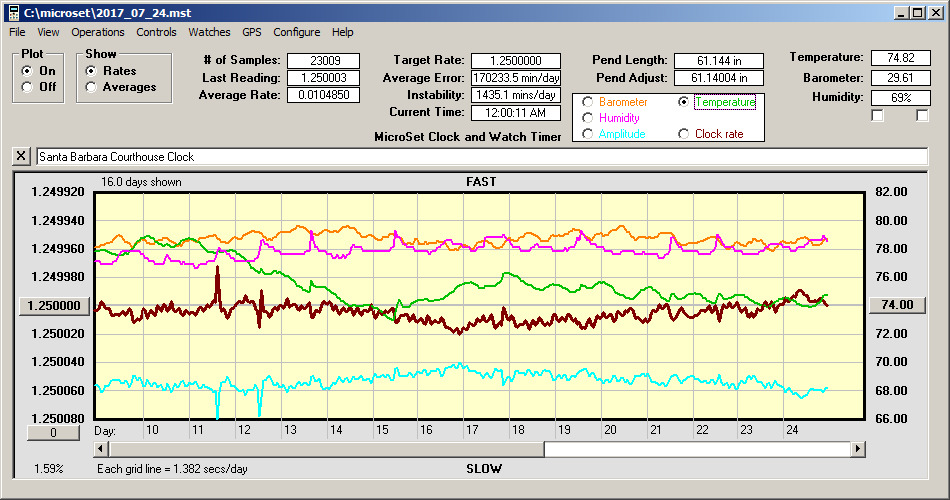Click the # of Samples field 23009

coord(324,61)
